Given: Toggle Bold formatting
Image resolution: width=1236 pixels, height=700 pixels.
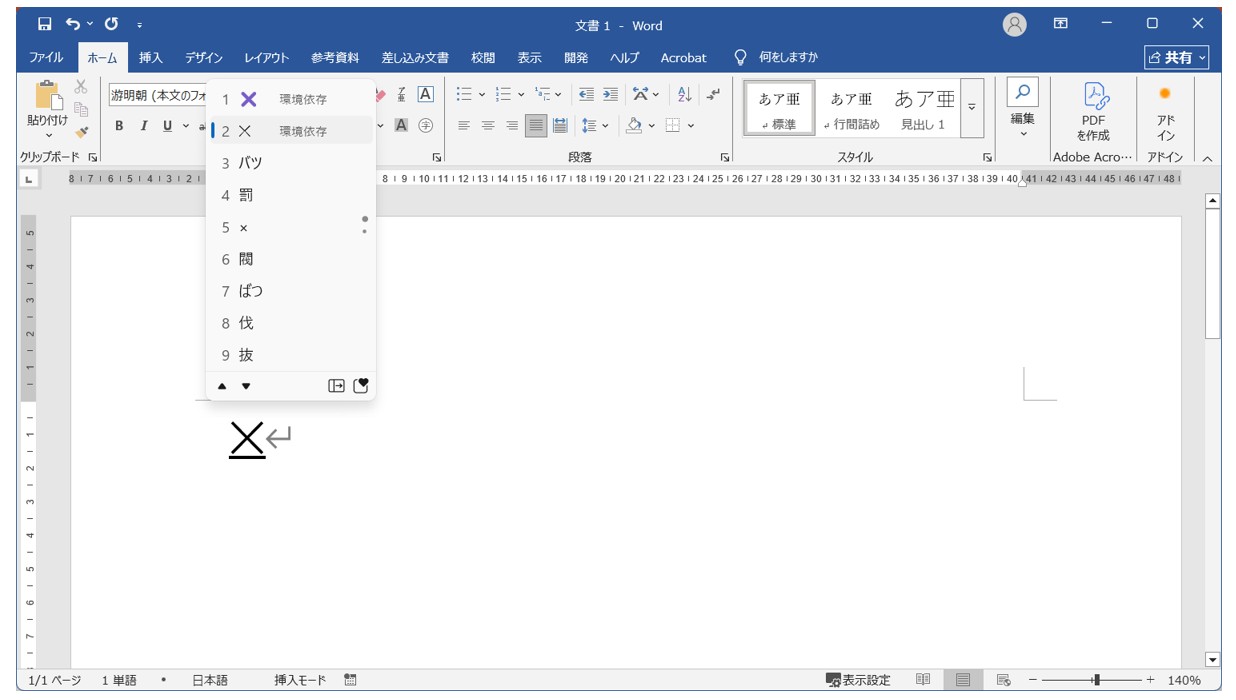Looking at the screenshot, I should 119,125.
